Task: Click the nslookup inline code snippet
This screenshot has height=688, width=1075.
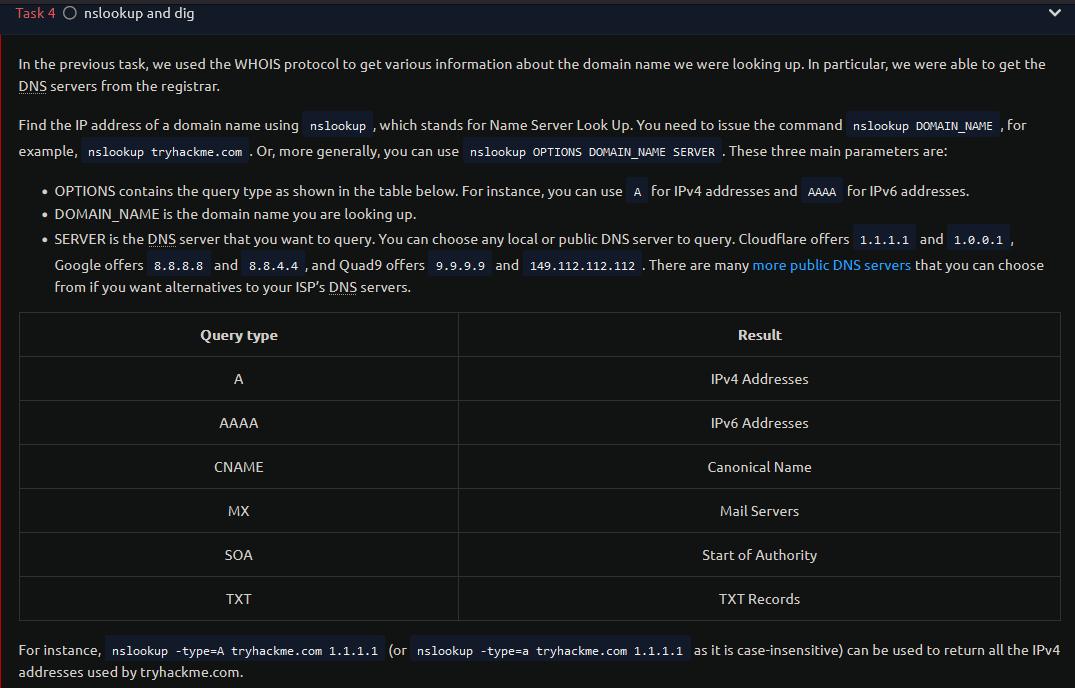Action: (x=337, y=125)
